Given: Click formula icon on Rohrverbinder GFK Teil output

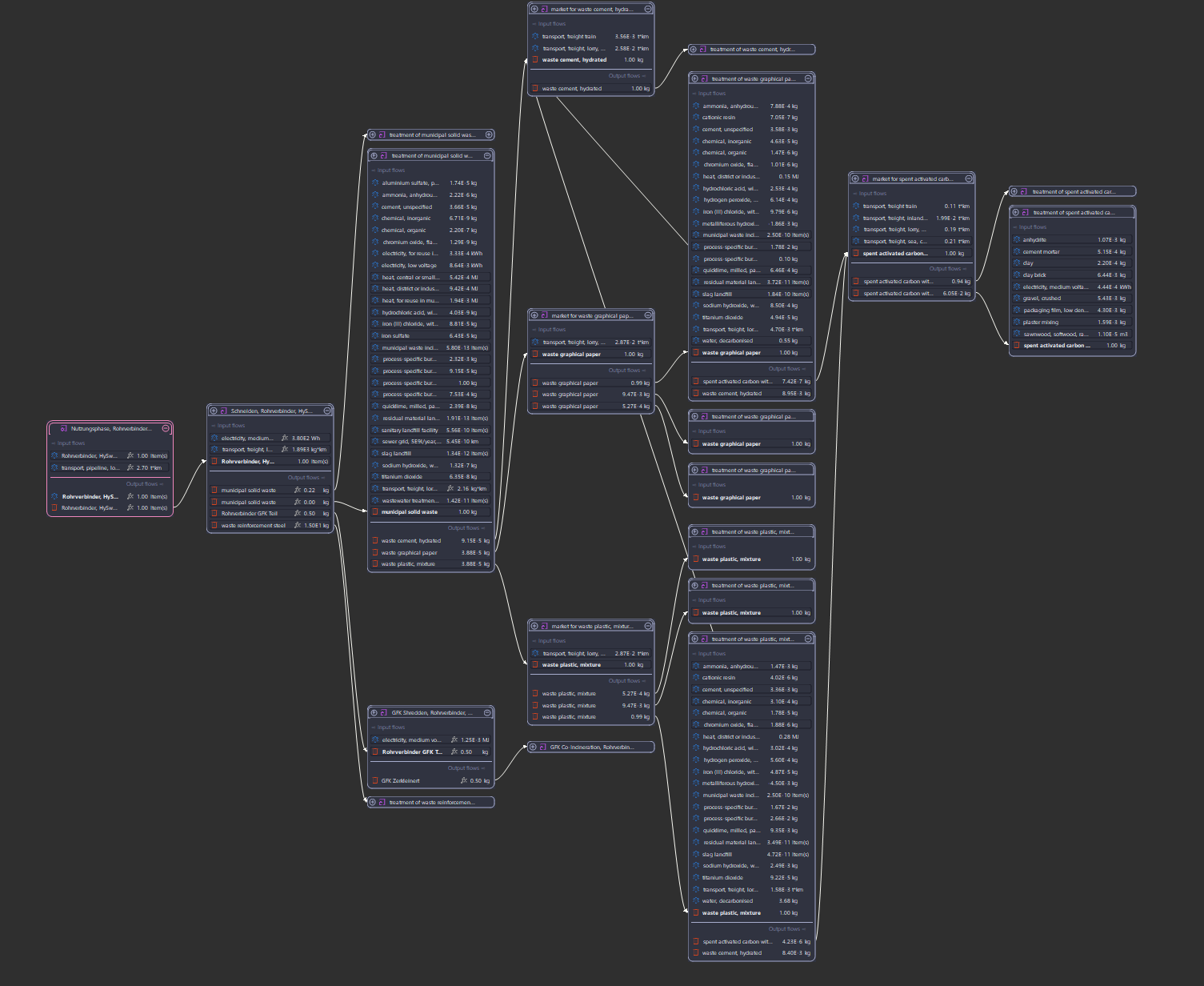Looking at the screenshot, I should click(x=298, y=514).
